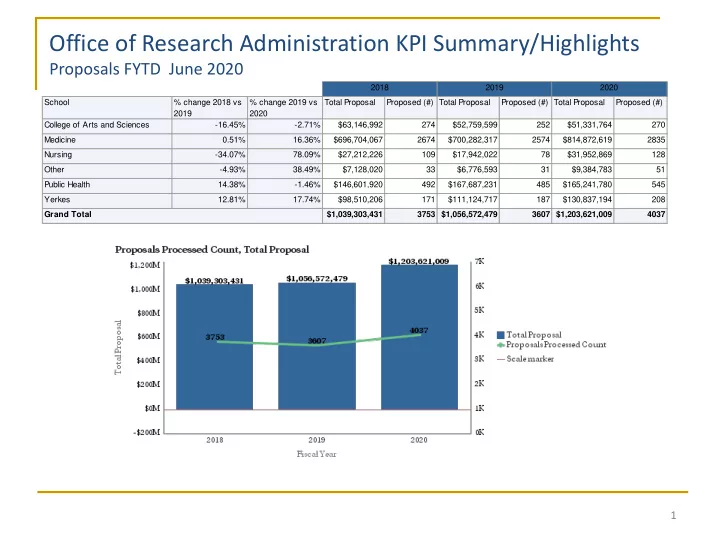Select the 17.74% Yerkes cell
Viewport: 720px width, 540px height.
[285, 200]
